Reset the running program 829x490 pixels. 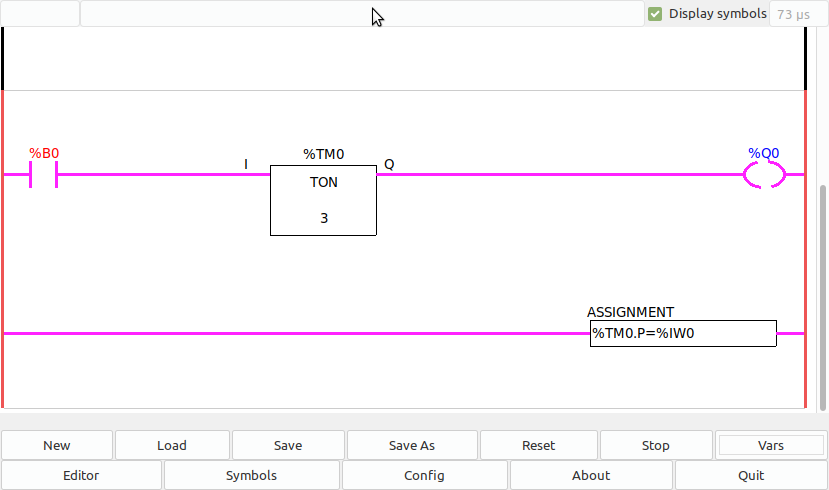[539, 445]
